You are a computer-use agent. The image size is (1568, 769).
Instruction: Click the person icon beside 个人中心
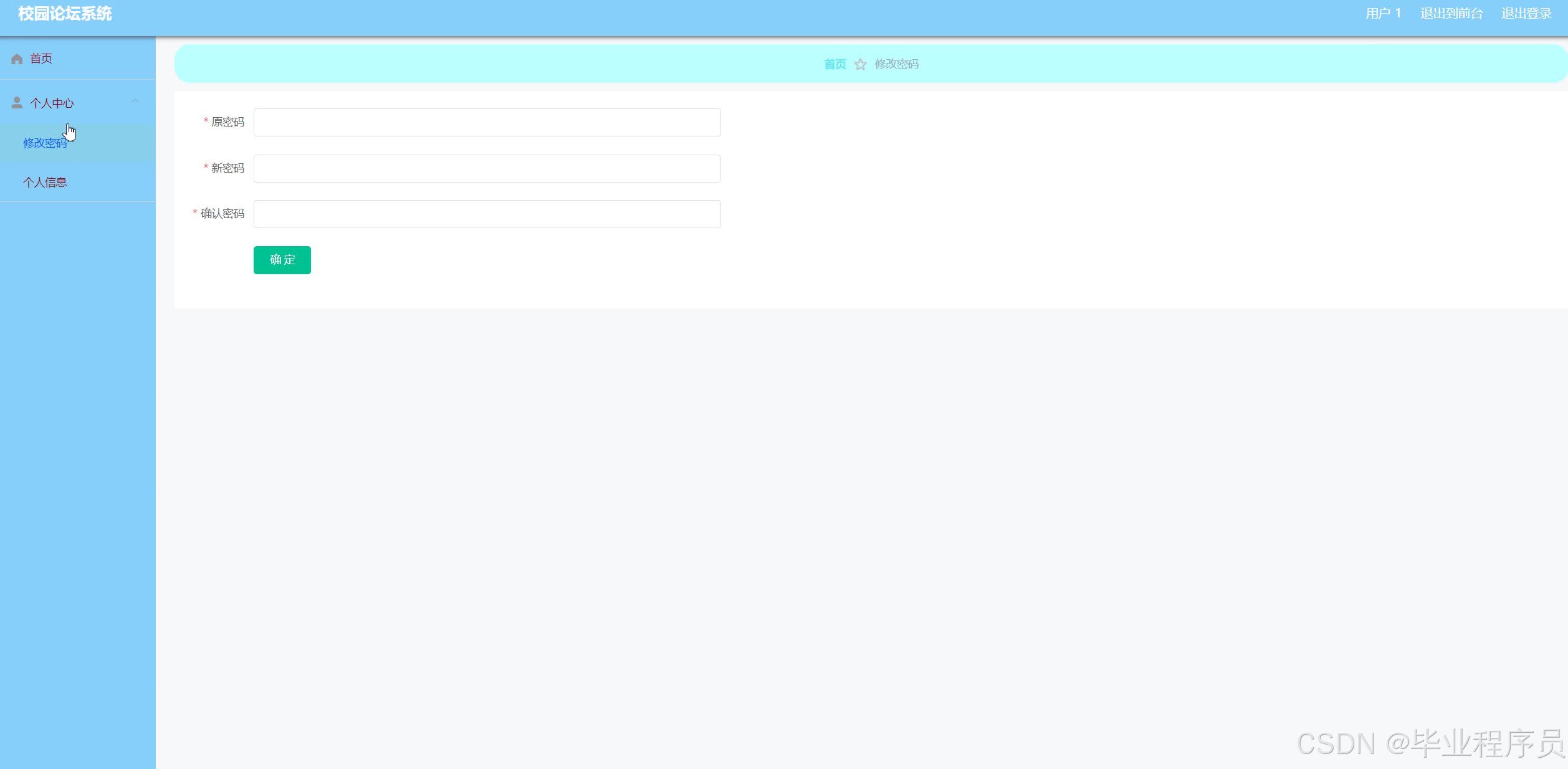[17, 103]
